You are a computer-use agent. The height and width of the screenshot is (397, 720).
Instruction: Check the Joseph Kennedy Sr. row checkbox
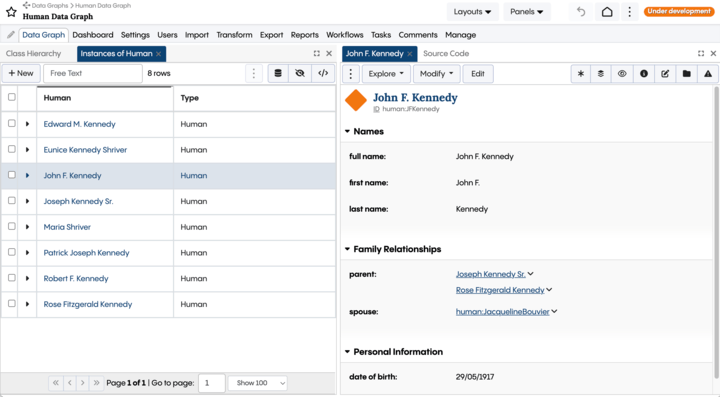[x=12, y=201]
